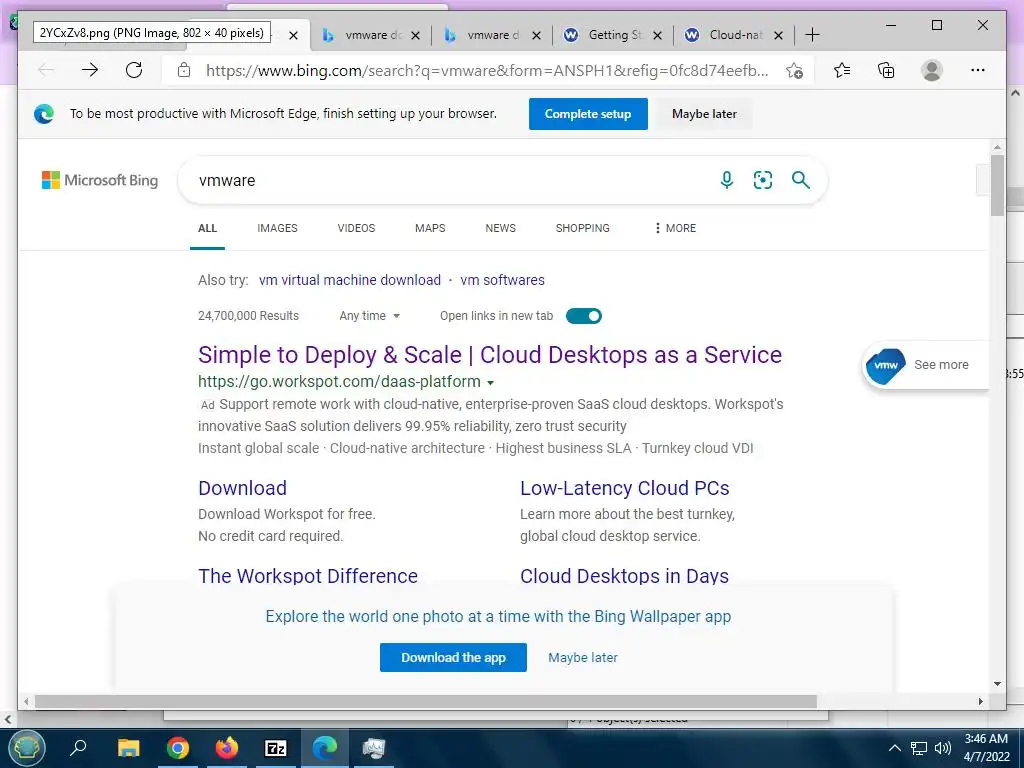1024x768 pixels.
Task: Click the browser forward arrow
Action: click(x=90, y=70)
